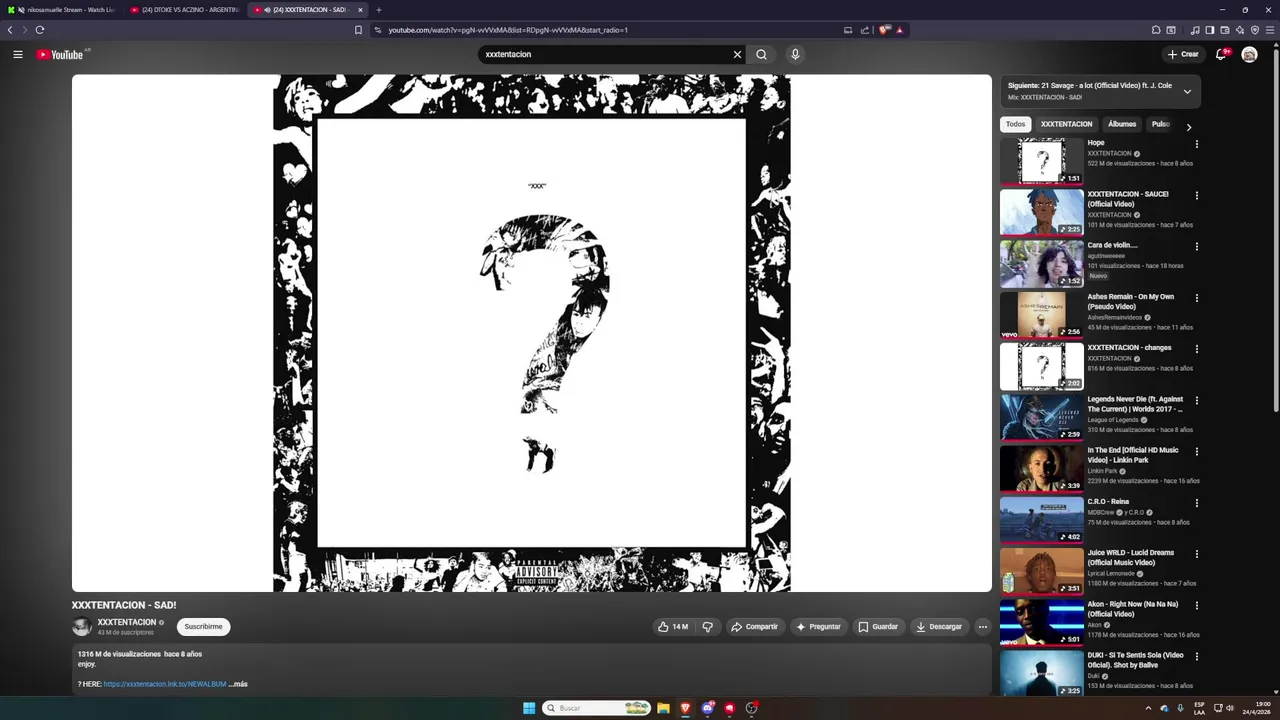Image resolution: width=1280 pixels, height=720 pixels.
Task: Select the XXXTENTACION filter chip
Action: (1066, 124)
